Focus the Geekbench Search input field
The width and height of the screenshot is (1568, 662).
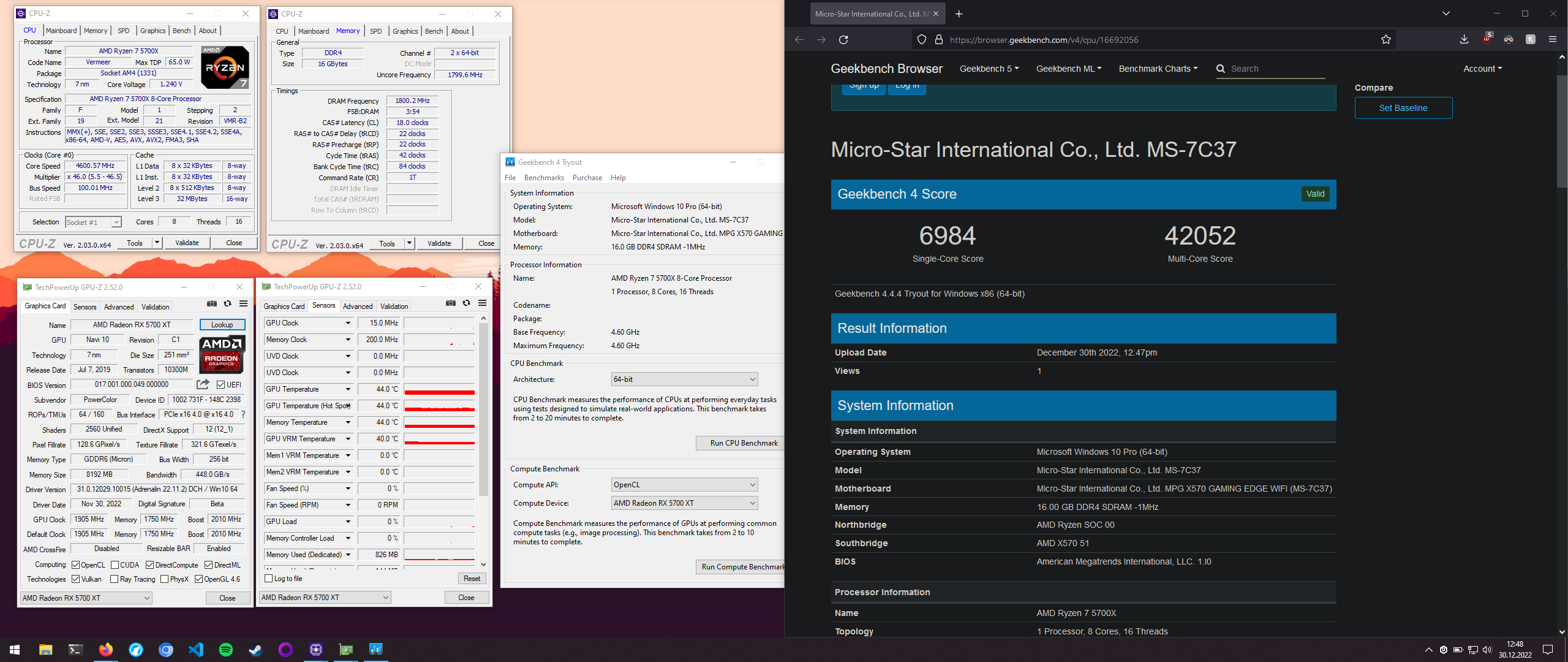point(1277,69)
